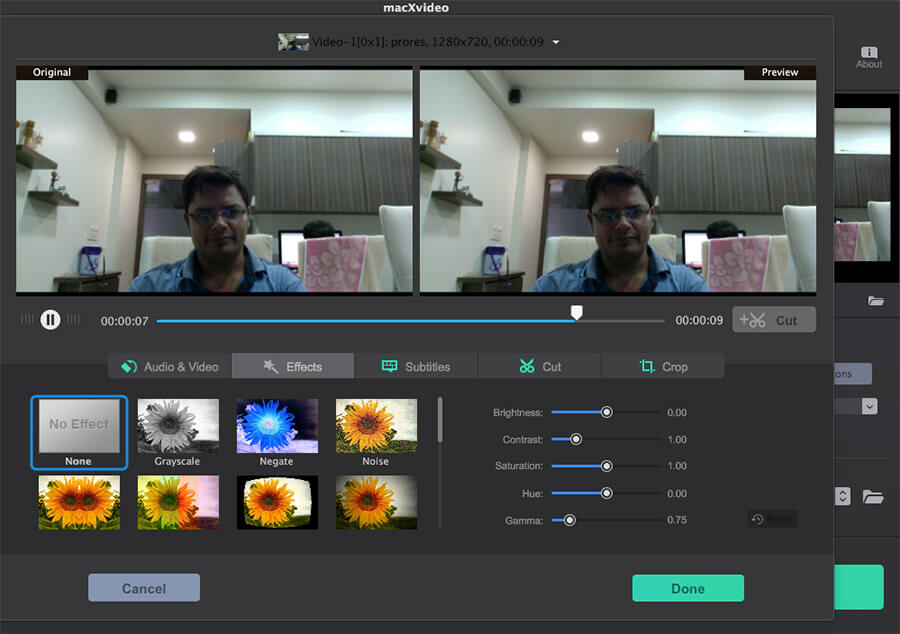The width and height of the screenshot is (900, 634).
Task: Adjust the Brightness slider handle
Action: (x=606, y=412)
